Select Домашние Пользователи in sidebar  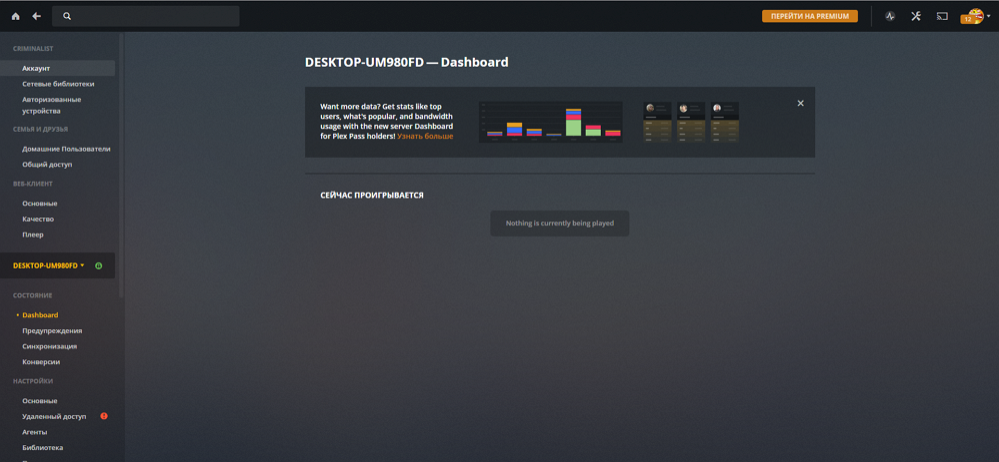point(66,149)
